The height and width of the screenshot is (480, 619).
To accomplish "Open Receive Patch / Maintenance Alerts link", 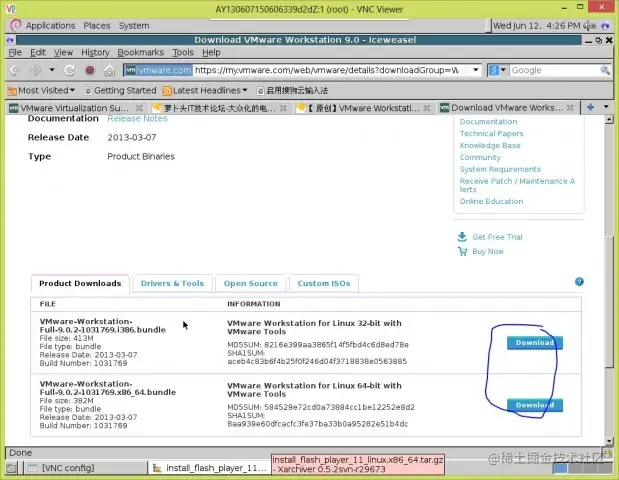I will click(x=518, y=185).
